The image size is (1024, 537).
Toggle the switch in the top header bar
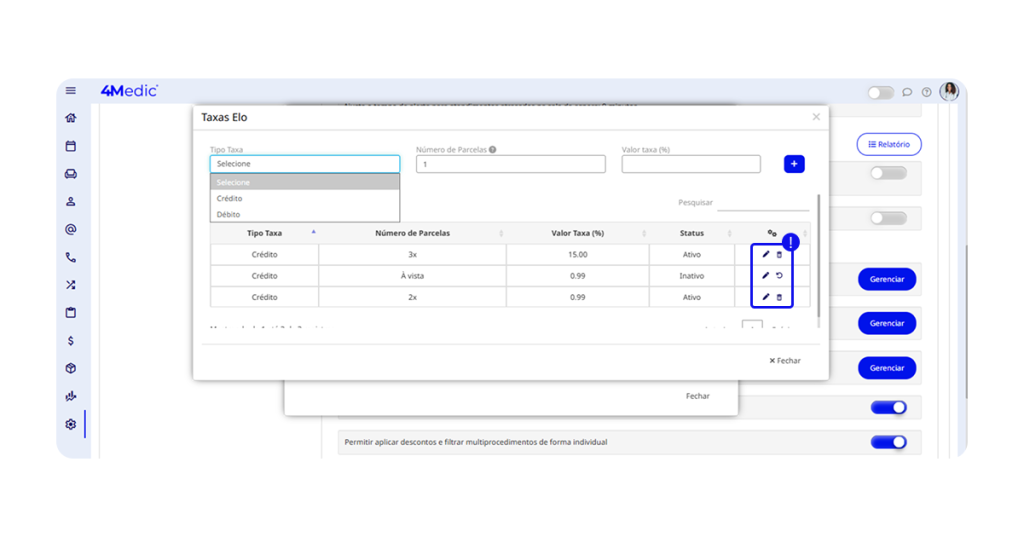880,92
